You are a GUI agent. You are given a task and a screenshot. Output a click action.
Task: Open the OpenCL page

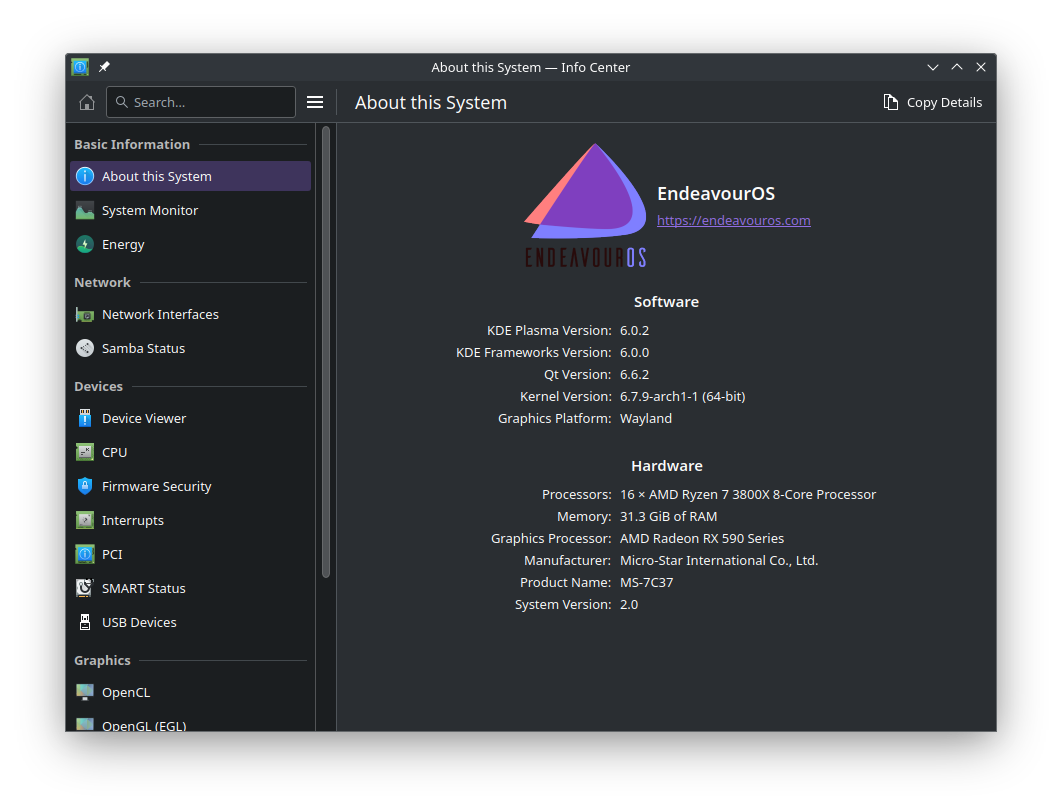coord(126,692)
